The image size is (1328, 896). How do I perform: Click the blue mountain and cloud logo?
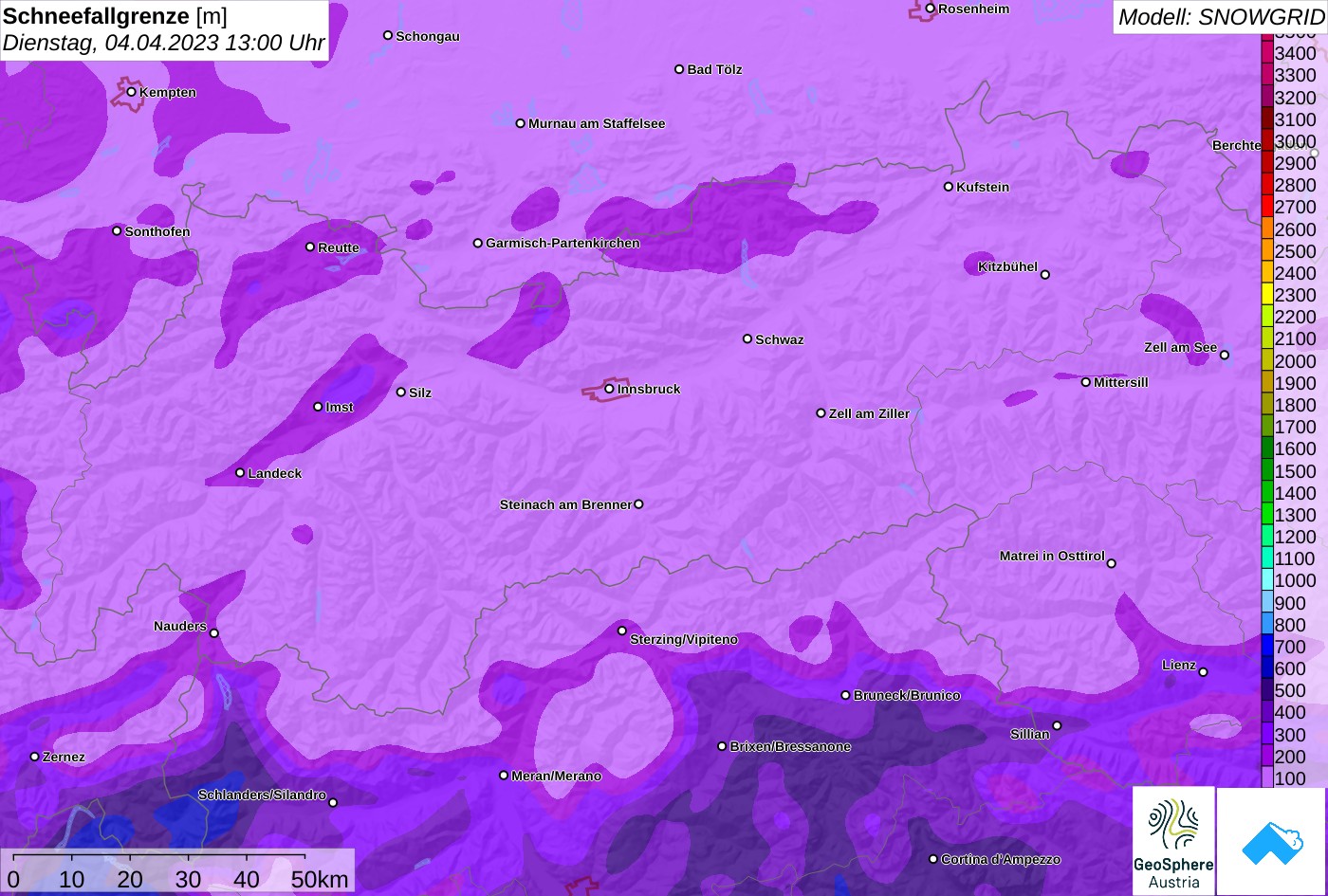tap(1272, 841)
